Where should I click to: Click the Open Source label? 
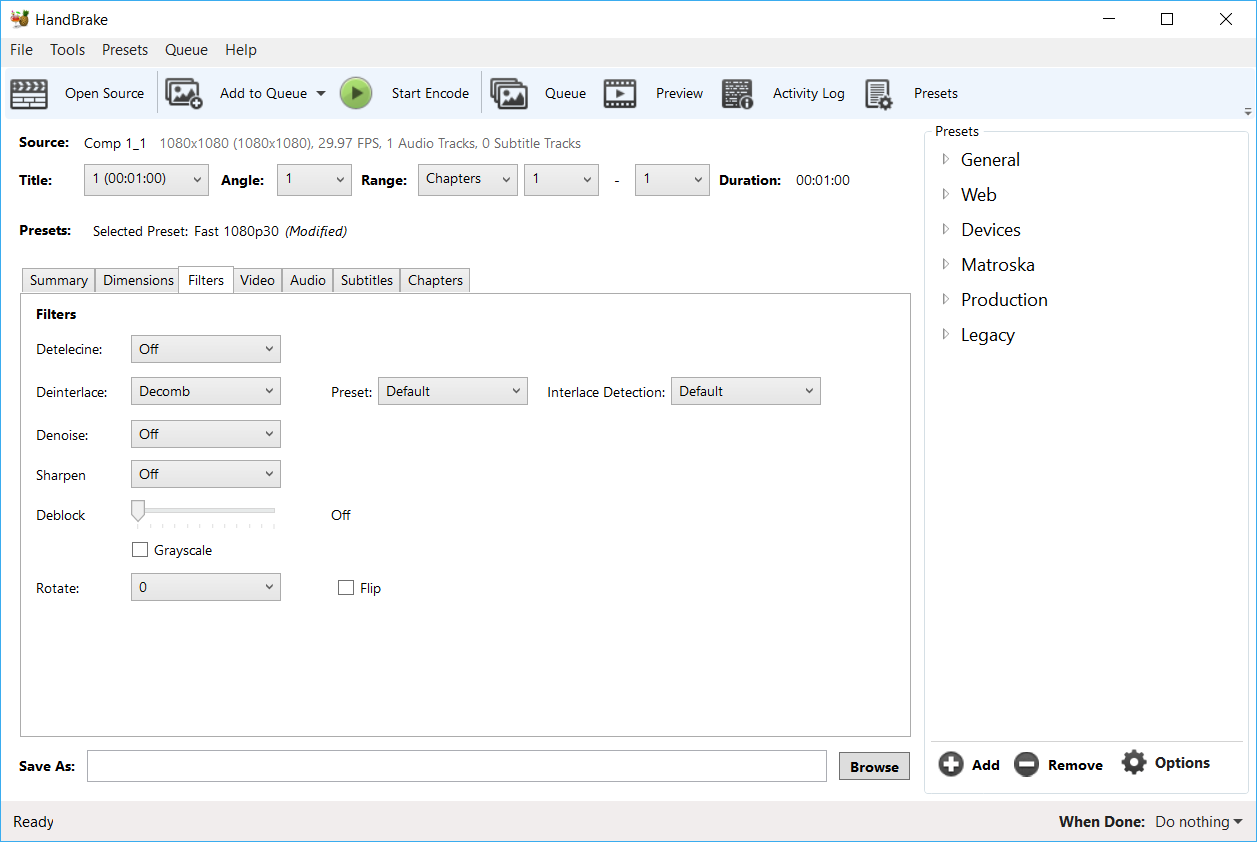coord(105,93)
